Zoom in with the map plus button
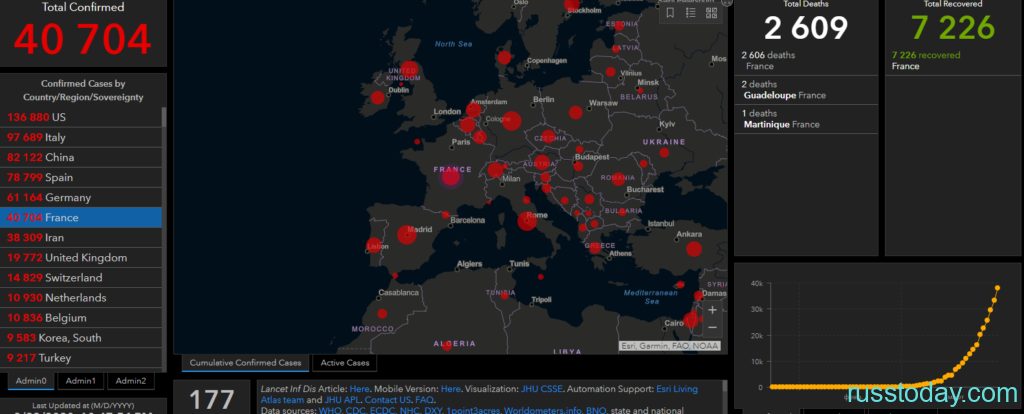 click(x=712, y=310)
